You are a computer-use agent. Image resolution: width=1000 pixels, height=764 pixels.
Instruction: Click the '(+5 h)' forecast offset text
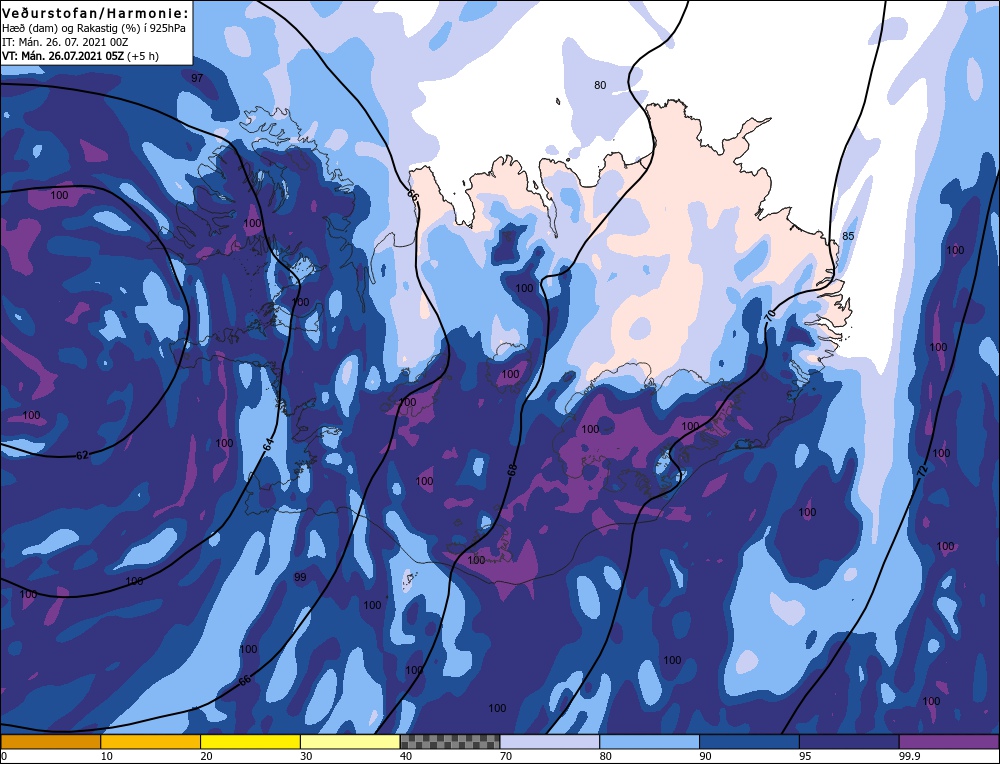coord(143,56)
